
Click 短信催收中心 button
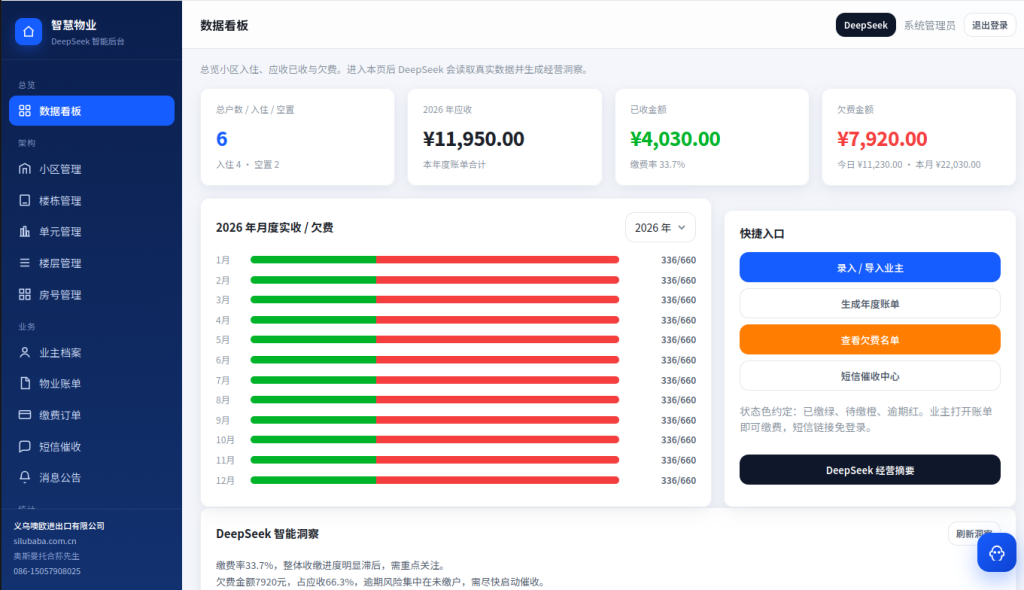click(870, 376)
